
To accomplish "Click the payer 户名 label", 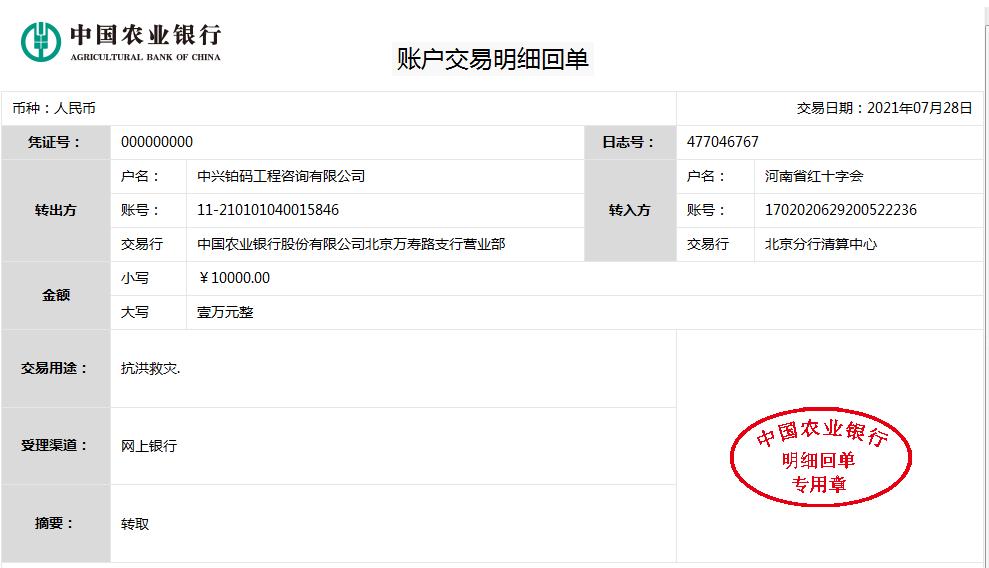I will tap(139, 177).
